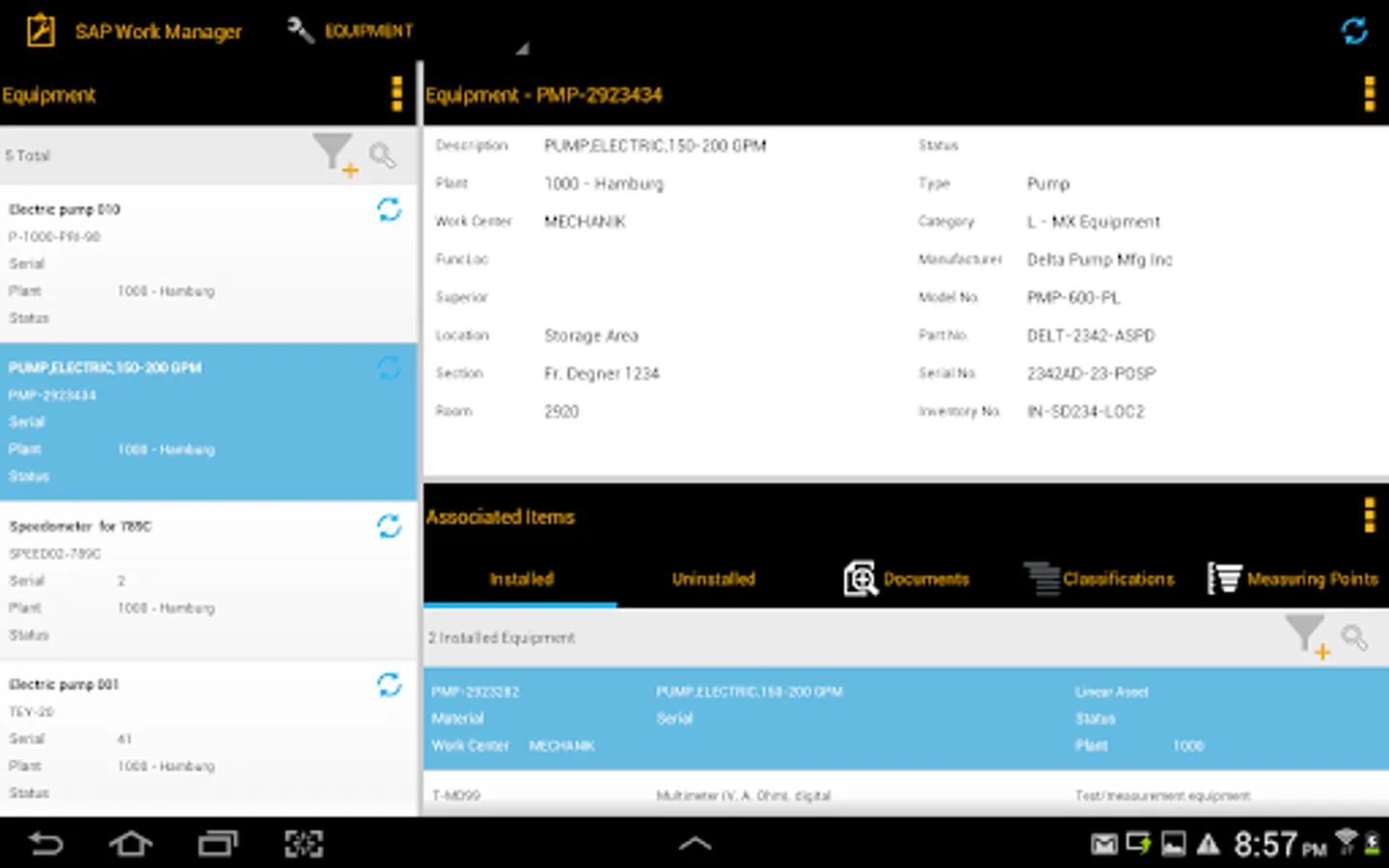Open the Measuring Points tab
Image resolution: width=1389 pixels, height=868 pixels.
click(x=1293, y=579)
